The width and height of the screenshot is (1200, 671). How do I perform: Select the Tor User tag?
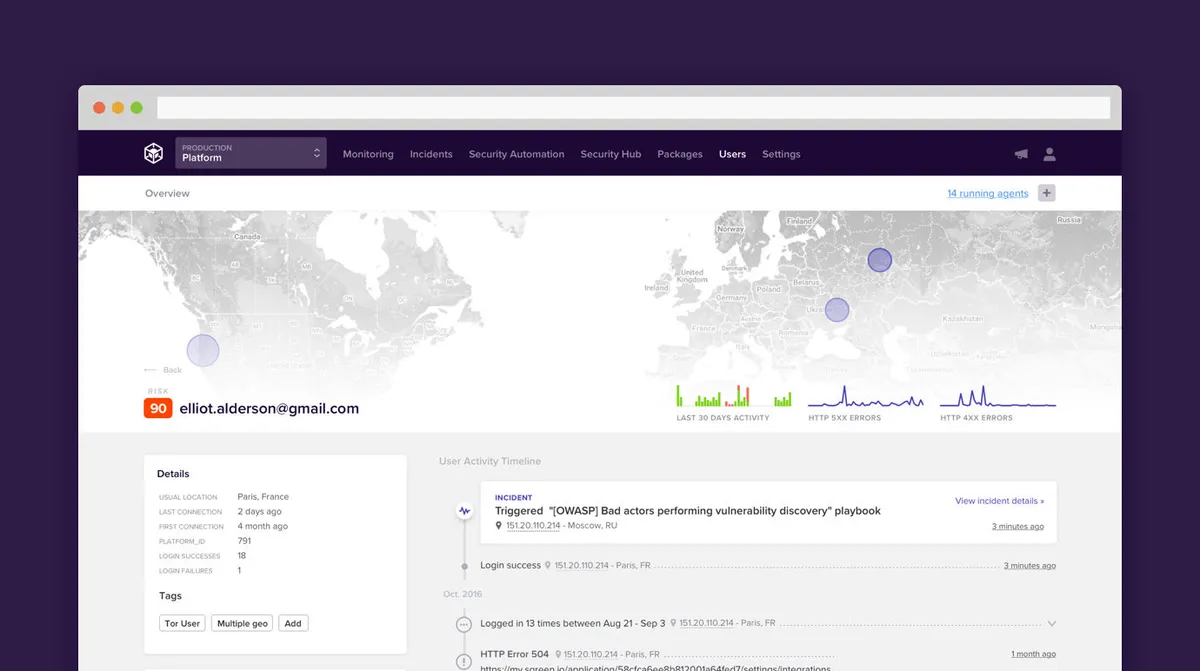(x=182, y=623)
